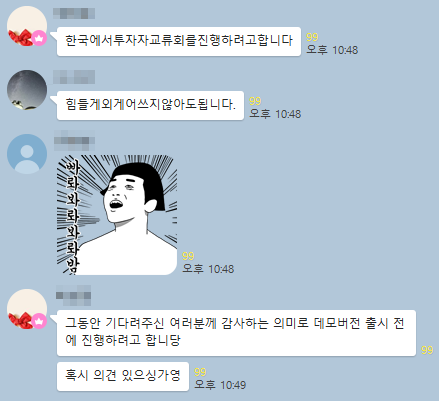Click the yellow 99 beside 혹시 의견 message
The height and width of the screenshot is (401, 439).
click(x=200, y=372)
